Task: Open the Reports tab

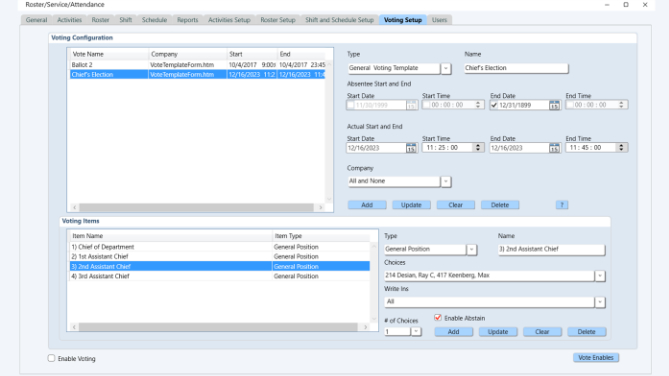Action: [x=187, y=20]
